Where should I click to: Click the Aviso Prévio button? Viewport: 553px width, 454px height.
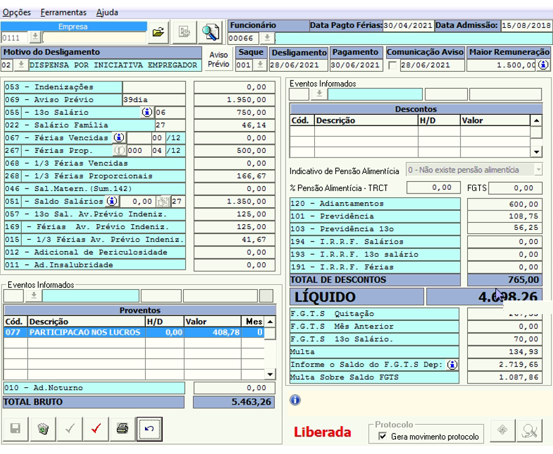point(218,59)
